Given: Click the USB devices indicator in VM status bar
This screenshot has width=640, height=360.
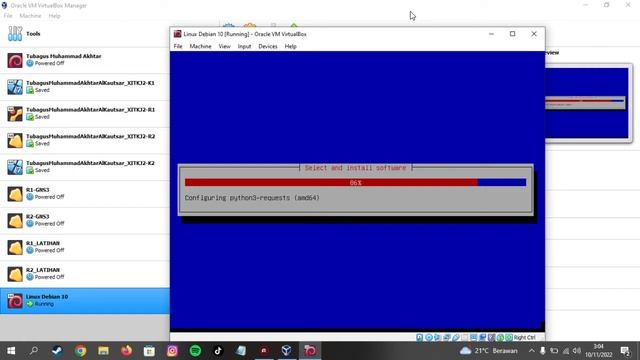Looking at the screenshot, I should pos(456,338).
